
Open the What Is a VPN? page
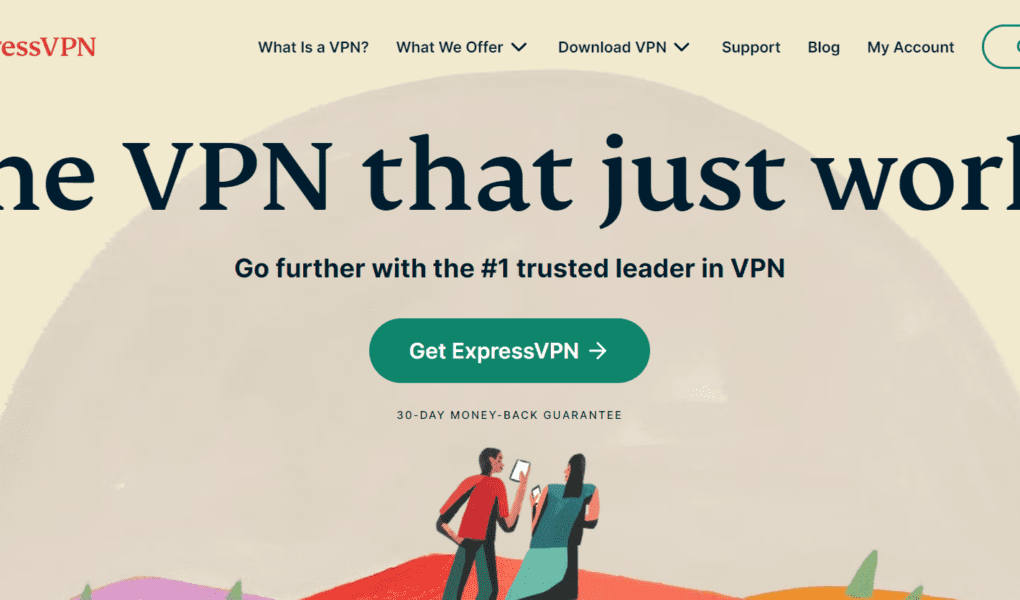tap(313, 48)
